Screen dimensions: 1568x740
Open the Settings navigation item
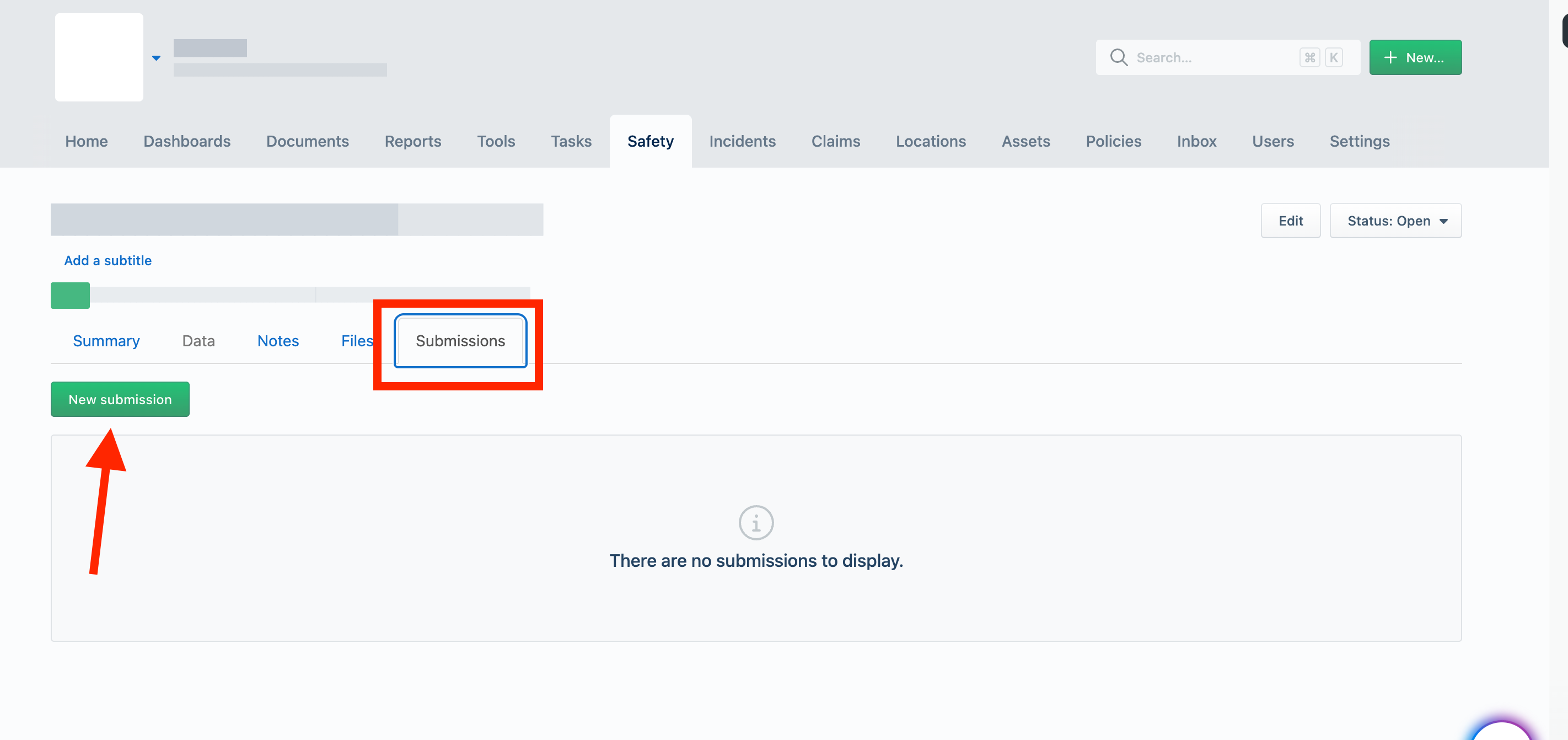[1359, 141]
